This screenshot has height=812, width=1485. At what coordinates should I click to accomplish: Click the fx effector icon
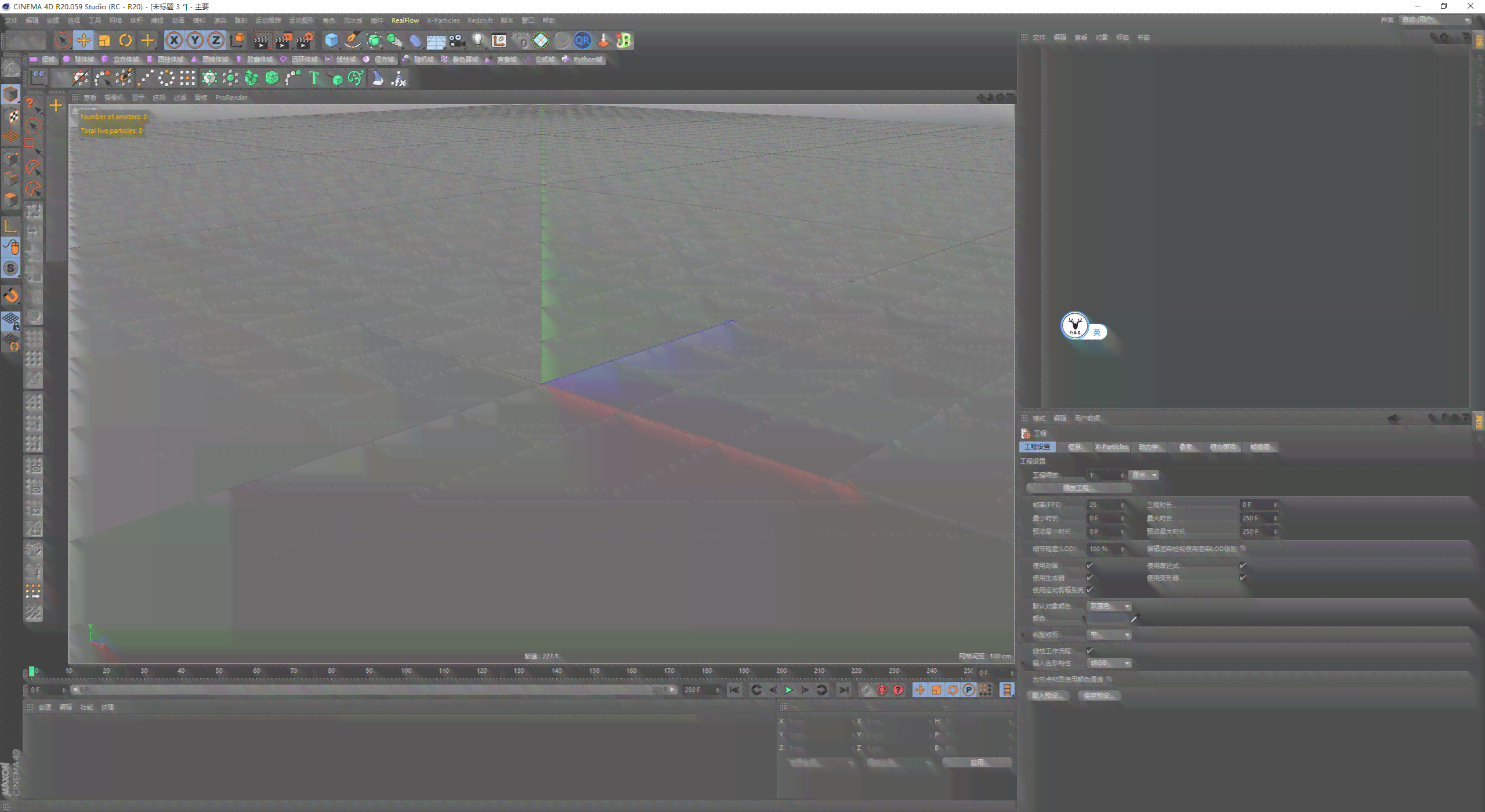399,78
